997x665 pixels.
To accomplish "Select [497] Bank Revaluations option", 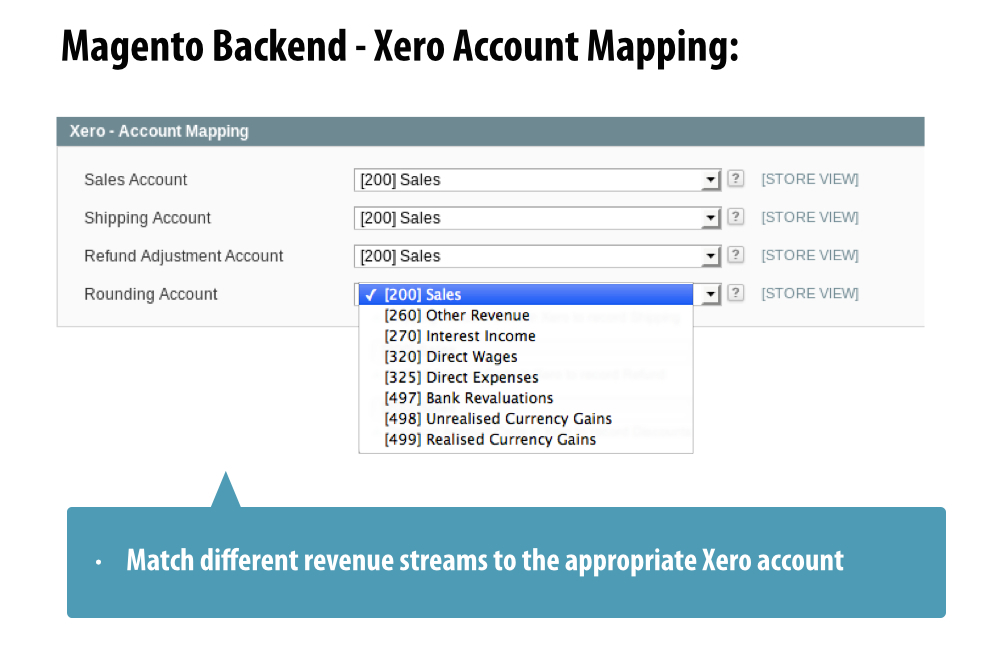I will pos(469,398).
